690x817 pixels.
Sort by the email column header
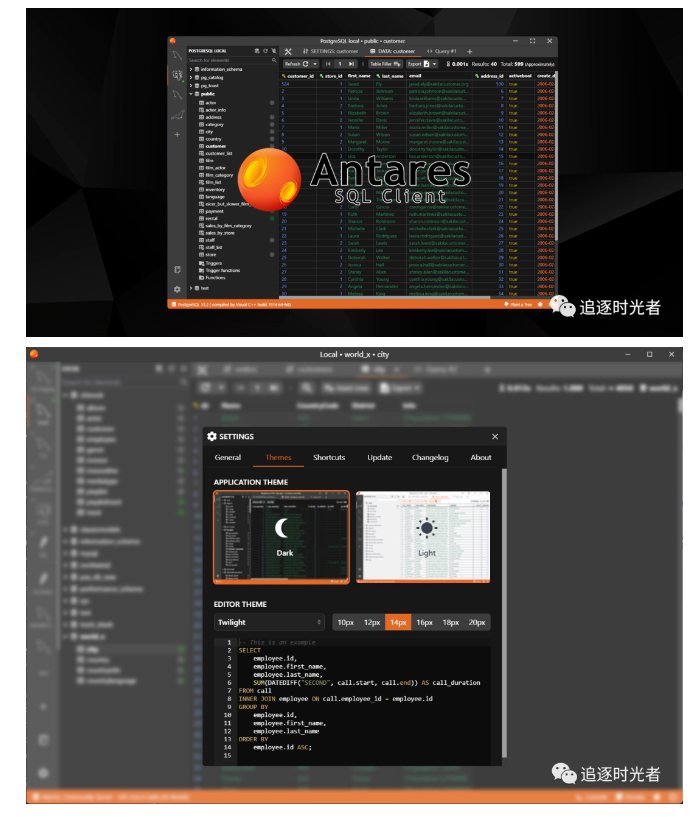pos(440,76)
